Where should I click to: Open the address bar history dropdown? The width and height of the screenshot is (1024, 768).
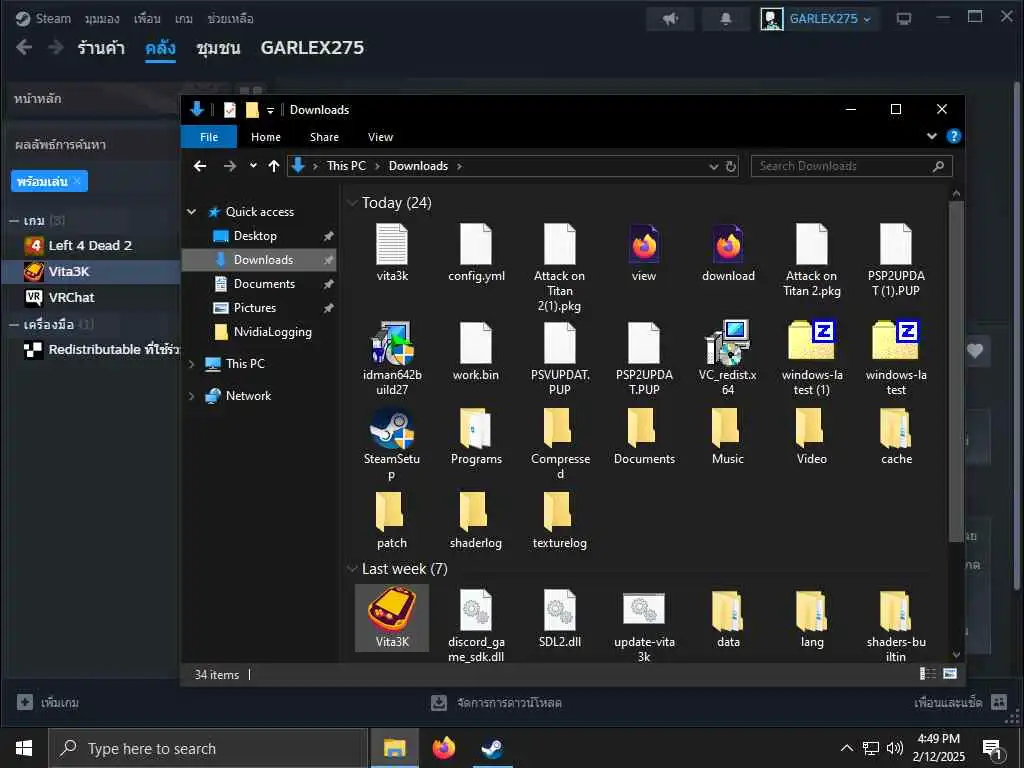pos(713,167)
